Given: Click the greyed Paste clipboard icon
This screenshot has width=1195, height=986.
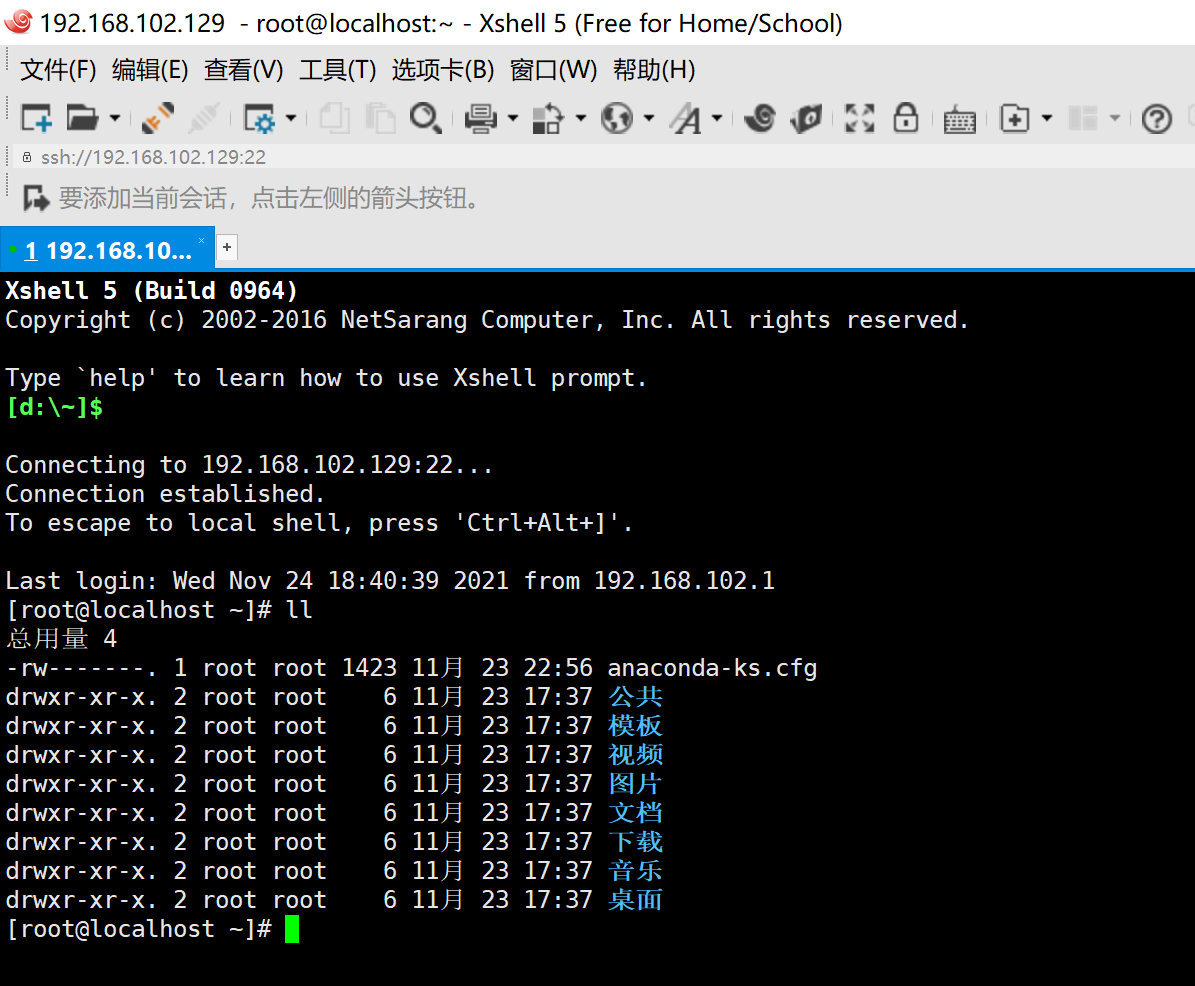Looking at the screenshot, I should pos(380,119).
